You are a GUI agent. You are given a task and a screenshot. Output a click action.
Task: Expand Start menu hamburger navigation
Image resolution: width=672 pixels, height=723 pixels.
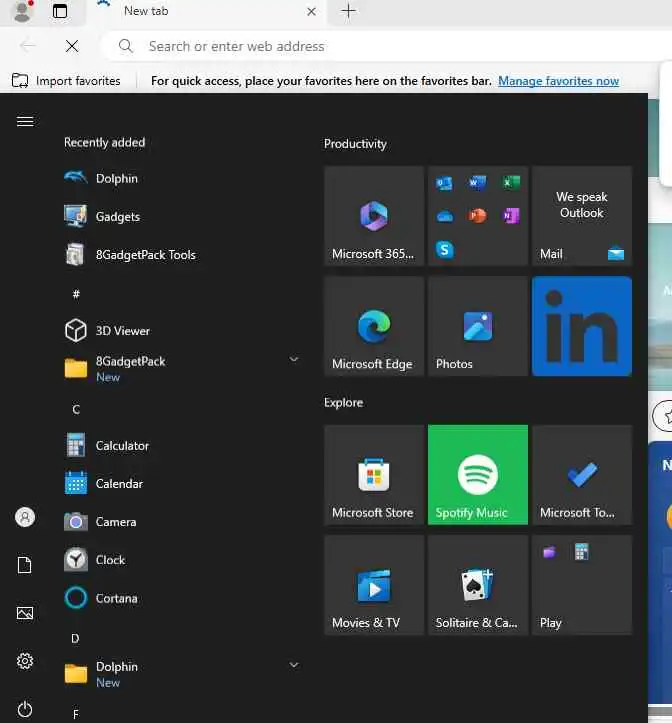click(x=25, y=121)
